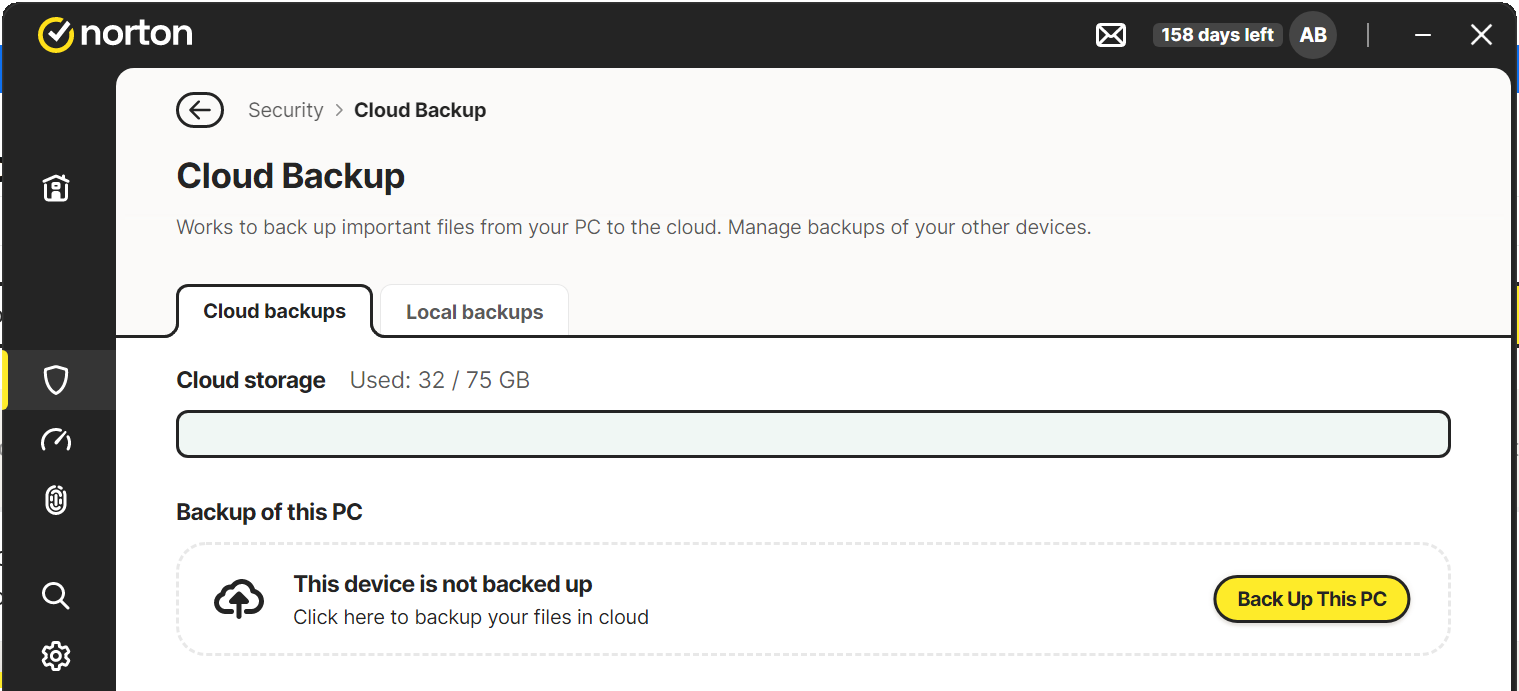Open the Home dashboard from the sidebar

pyautogui.click(x=56, y=188)
